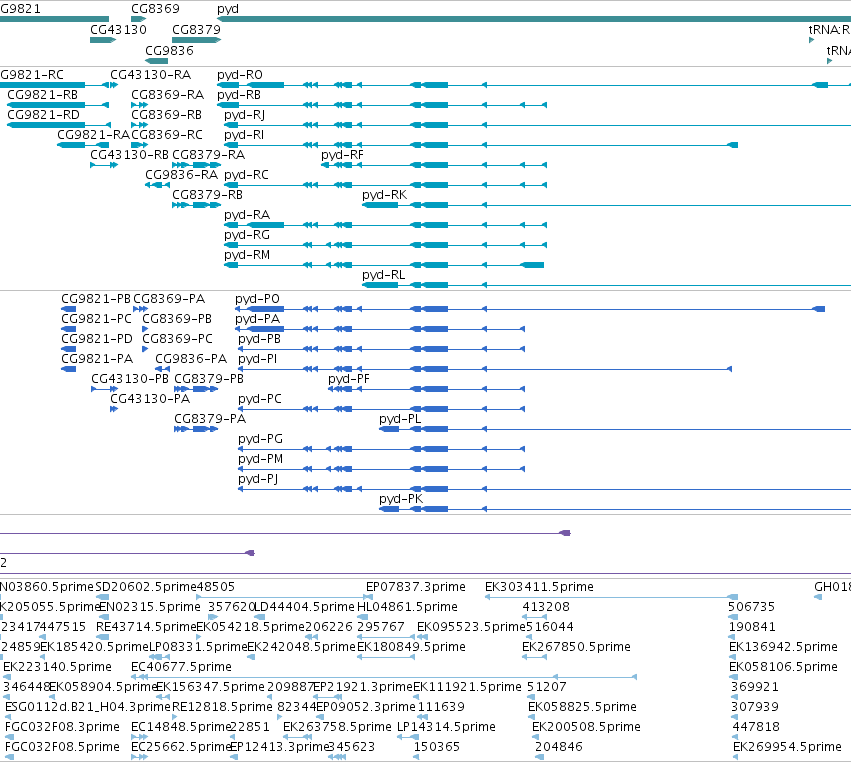The height and width of the screenshot is (762, 851).
Task: Click transcript label pyd-RB
Action: tap(239, 95)
